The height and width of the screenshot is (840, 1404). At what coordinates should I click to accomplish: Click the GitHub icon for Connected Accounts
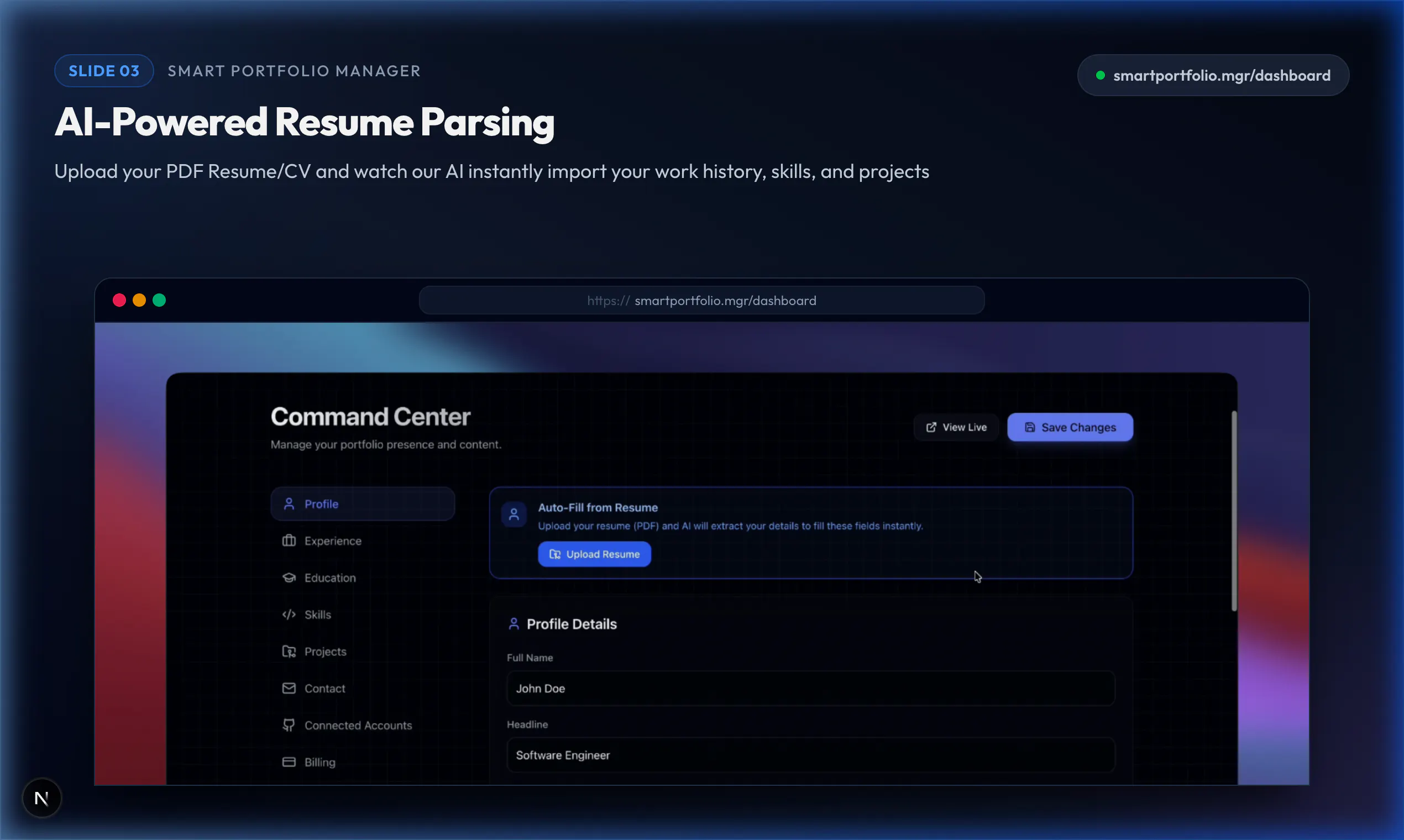289,725
